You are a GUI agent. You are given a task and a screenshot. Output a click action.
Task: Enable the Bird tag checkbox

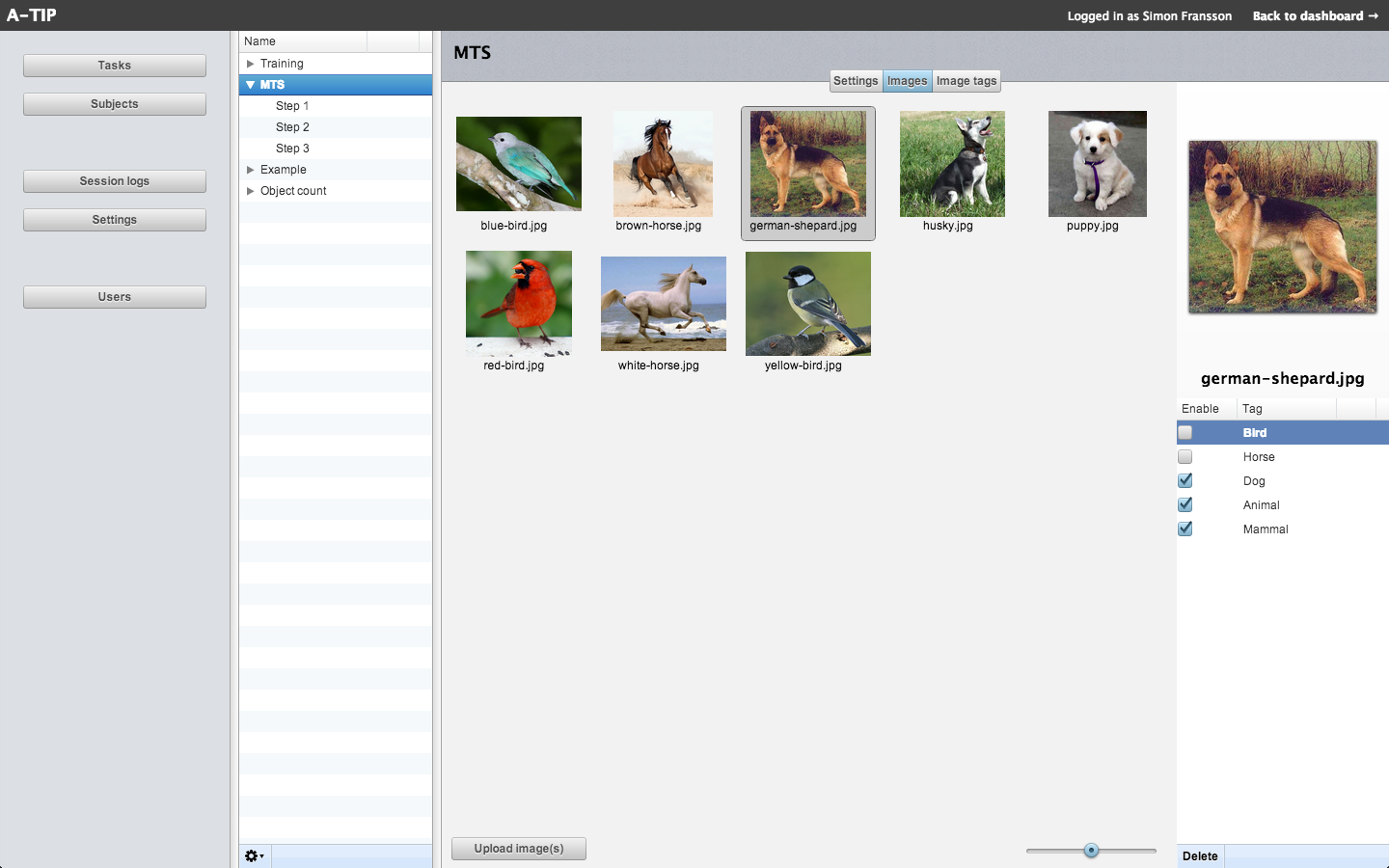coord(1185,433)
